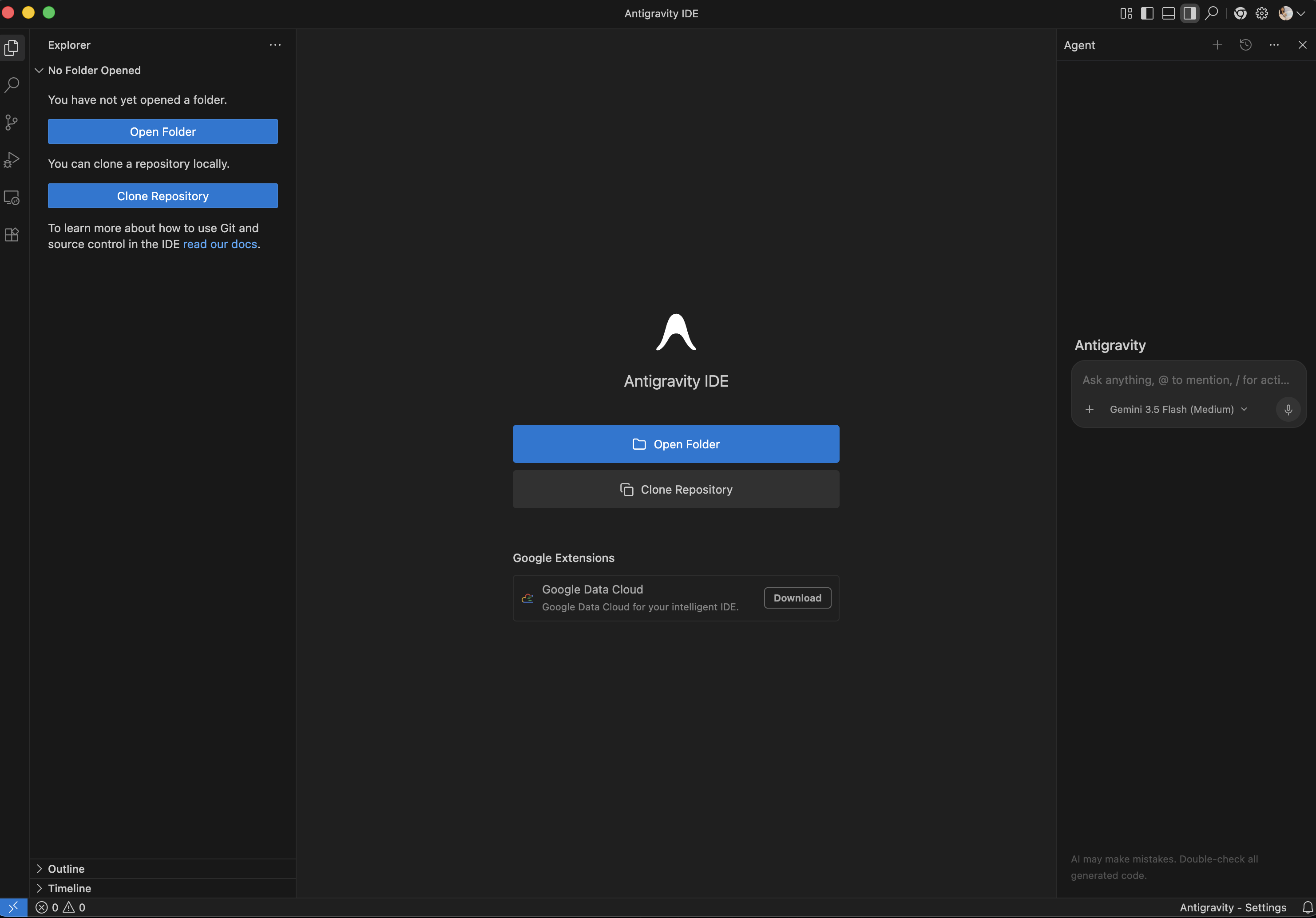Click the magnifier search icon in title bar

1211,13
